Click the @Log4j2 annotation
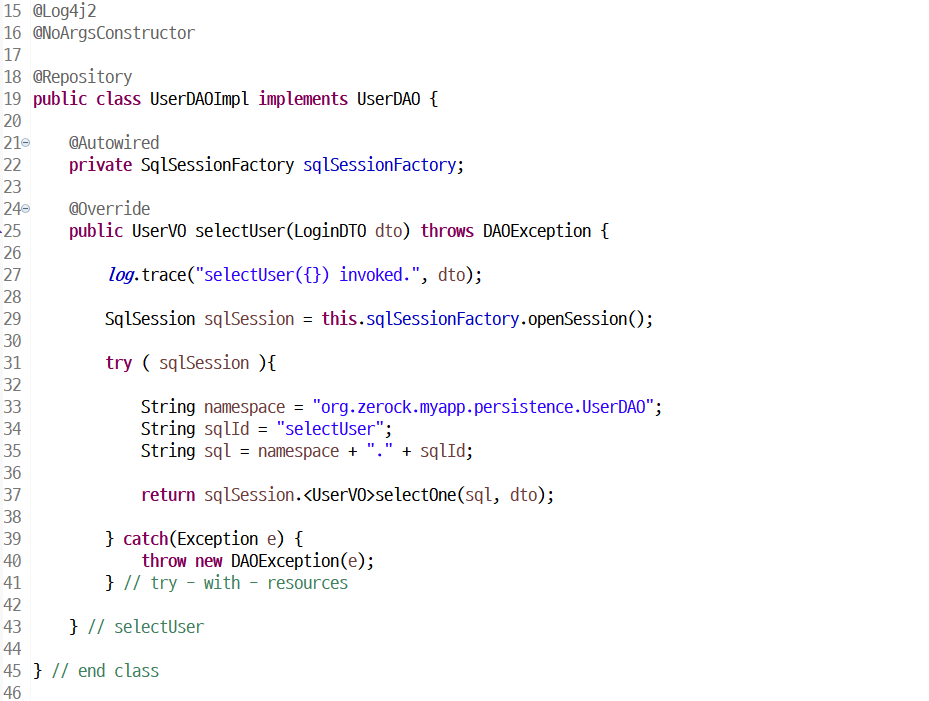 click(x=65, y=11)
